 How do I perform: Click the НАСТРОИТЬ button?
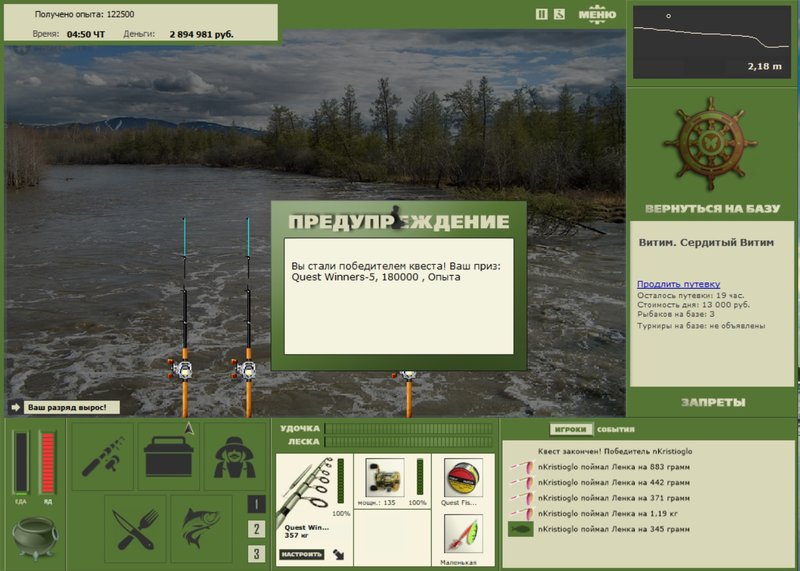pyautogui.click(x=302, y=554)
